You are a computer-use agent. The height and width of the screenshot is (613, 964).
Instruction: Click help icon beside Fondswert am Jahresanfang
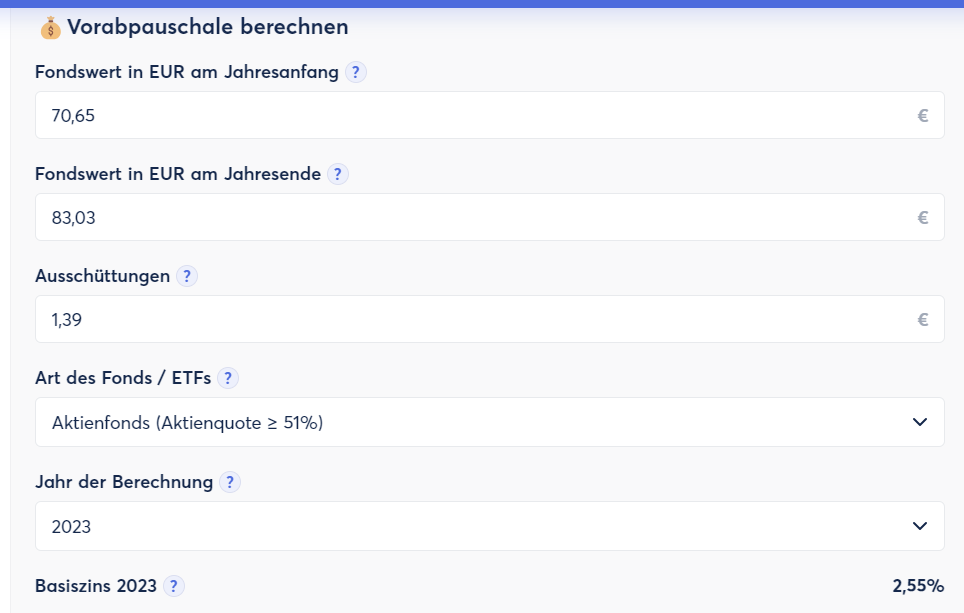click(x=356, y=72)
